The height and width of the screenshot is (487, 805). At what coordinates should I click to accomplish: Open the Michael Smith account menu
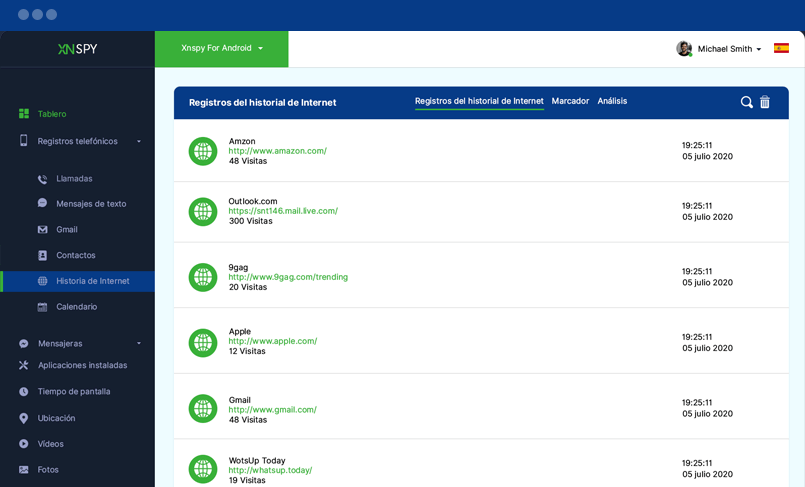point(729,49)
